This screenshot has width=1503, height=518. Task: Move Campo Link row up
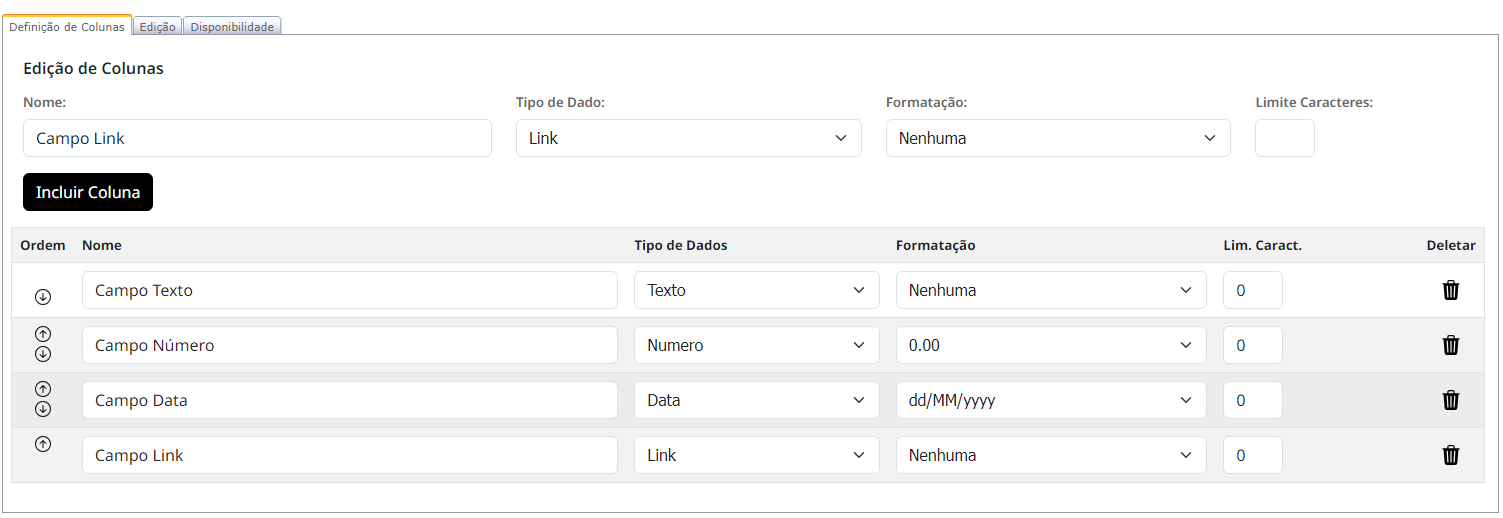43,444
